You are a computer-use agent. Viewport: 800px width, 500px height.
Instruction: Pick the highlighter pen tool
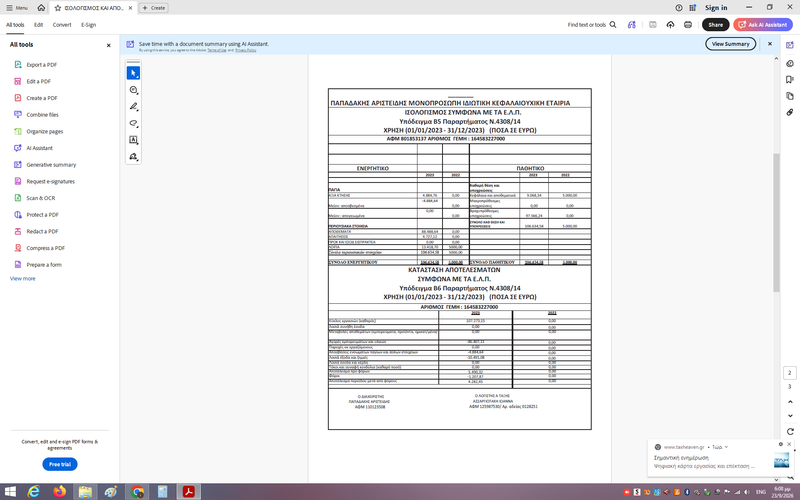click(133, 107)
